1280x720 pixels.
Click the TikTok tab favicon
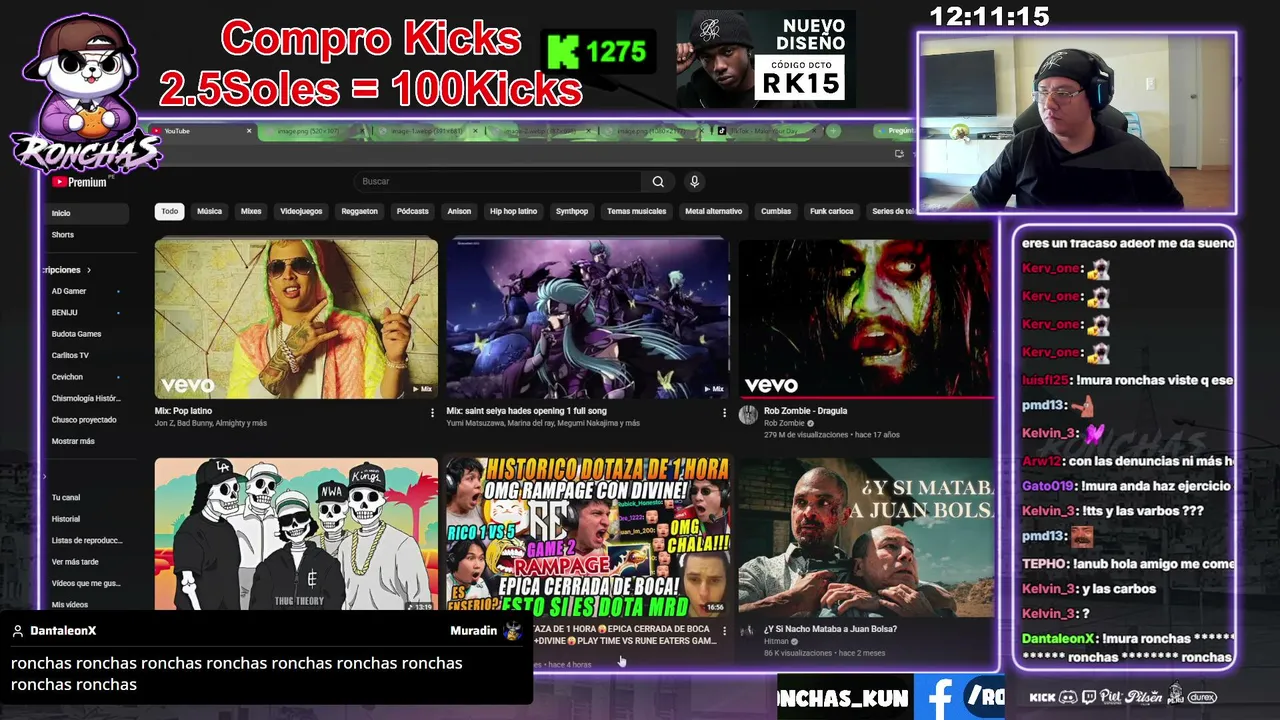pyautogui.click(x=722, y=131)
